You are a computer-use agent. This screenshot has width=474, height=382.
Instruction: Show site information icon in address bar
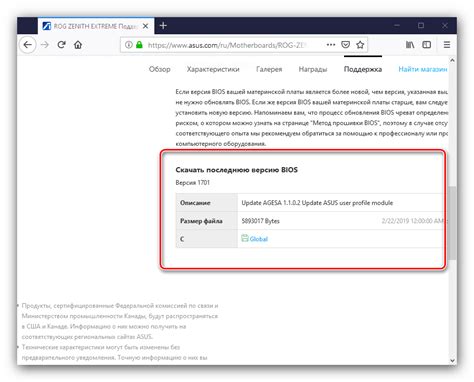[x=128, y=45]
